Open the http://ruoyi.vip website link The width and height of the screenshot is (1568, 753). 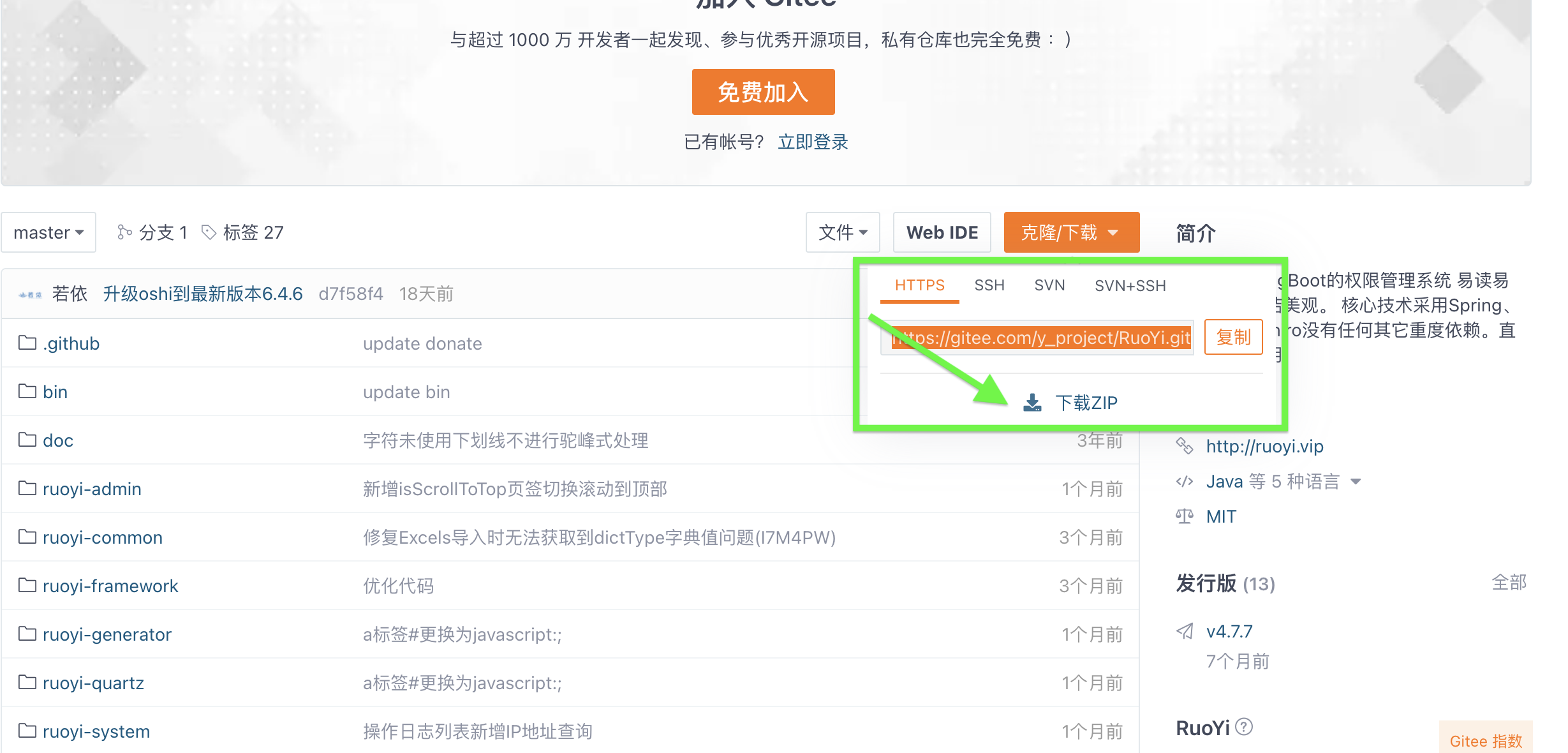pyautogui.click(x=1264, y=446)
